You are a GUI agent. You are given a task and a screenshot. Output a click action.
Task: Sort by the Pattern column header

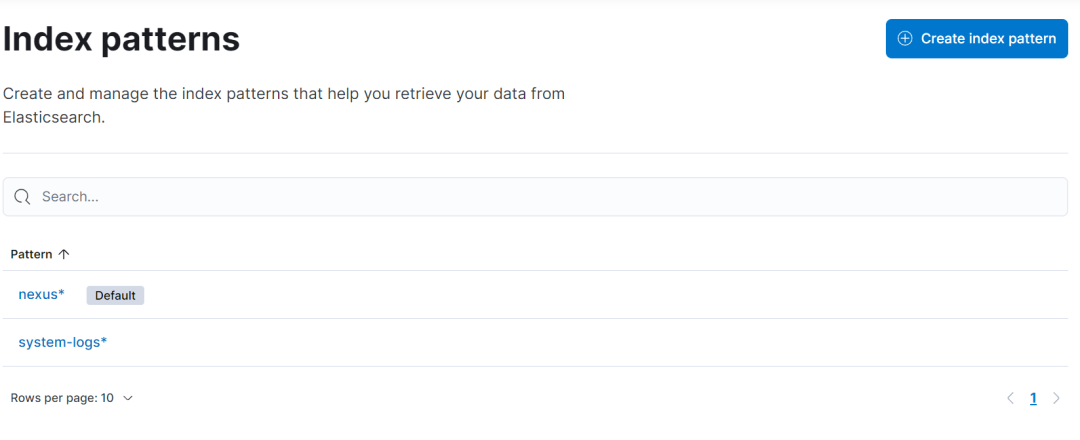point(31,254)
